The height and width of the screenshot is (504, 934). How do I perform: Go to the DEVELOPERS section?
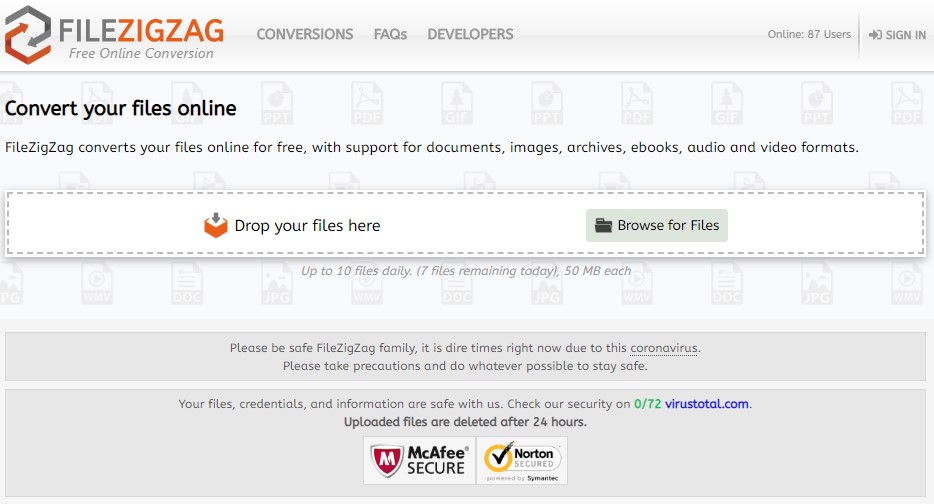pos(470,34)
